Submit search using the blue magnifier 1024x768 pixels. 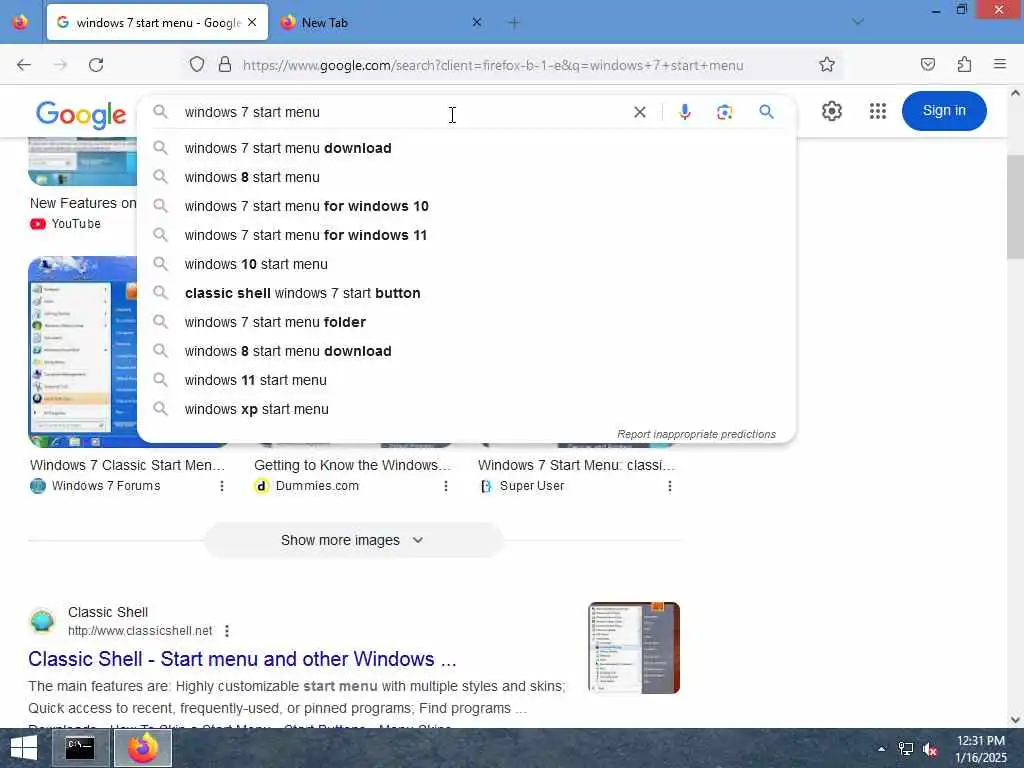click(x=766, y=112)
